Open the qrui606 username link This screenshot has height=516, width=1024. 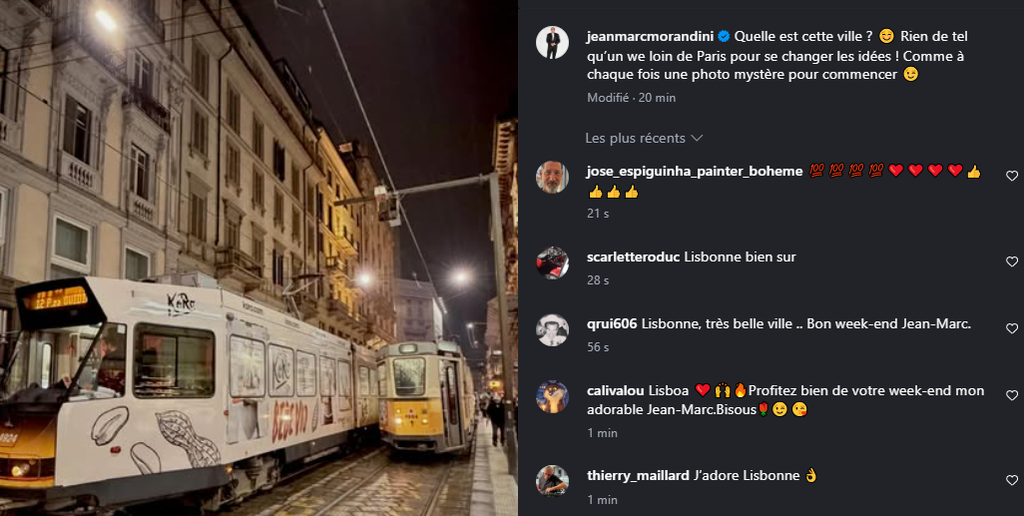pos(612,324)
